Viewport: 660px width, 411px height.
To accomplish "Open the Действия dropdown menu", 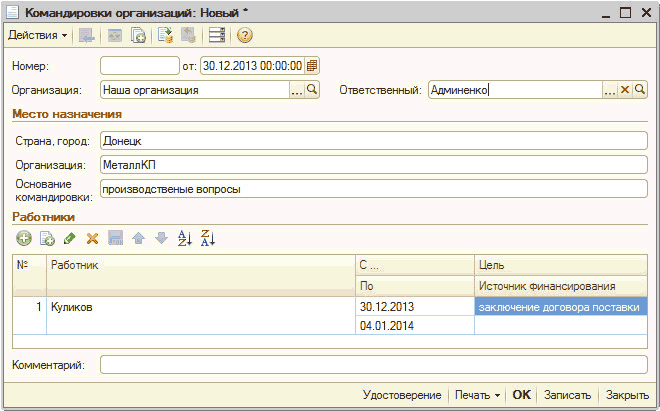I will tap(38, 36).
